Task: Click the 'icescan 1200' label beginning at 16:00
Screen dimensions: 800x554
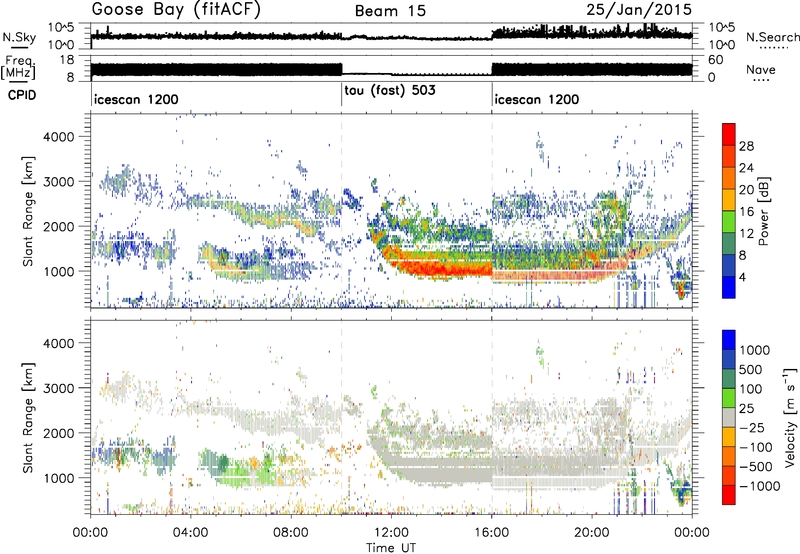Action: point(537,99)
